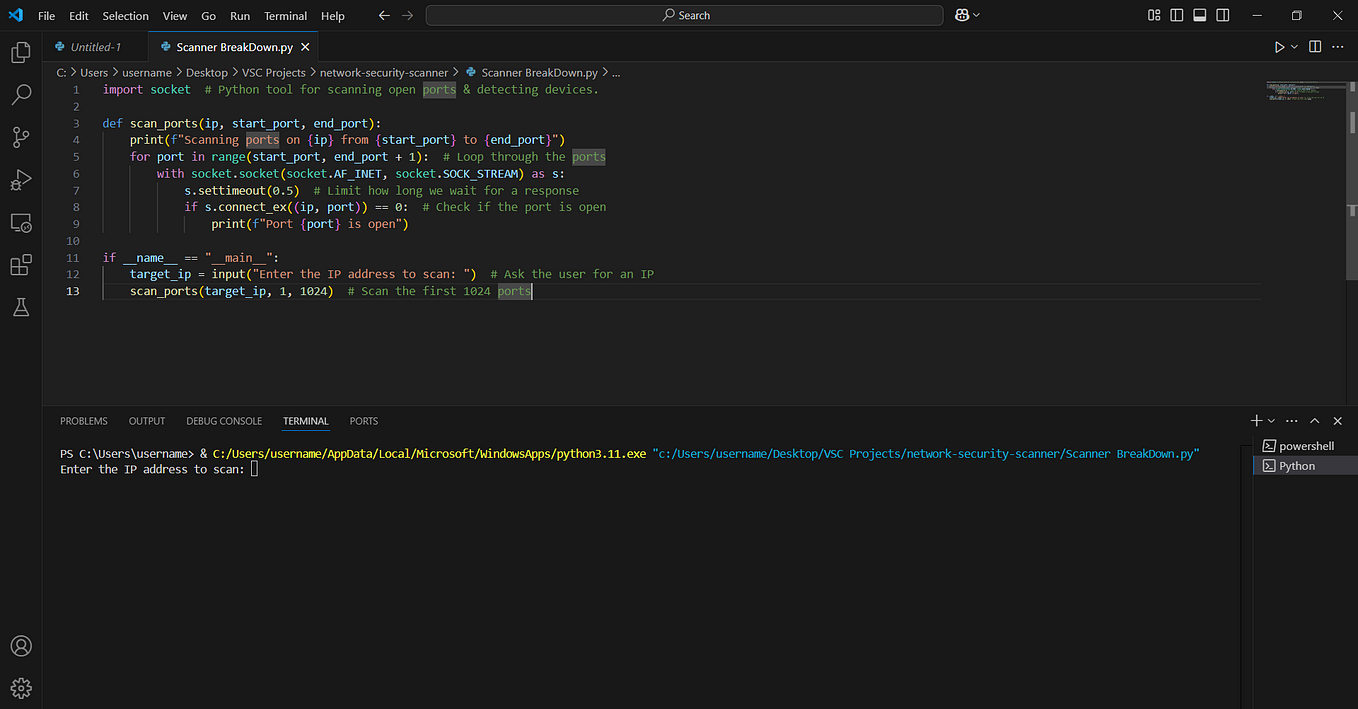Go back with the left arrow
This screenshot has width=1358, height=709.
(385, 15)
